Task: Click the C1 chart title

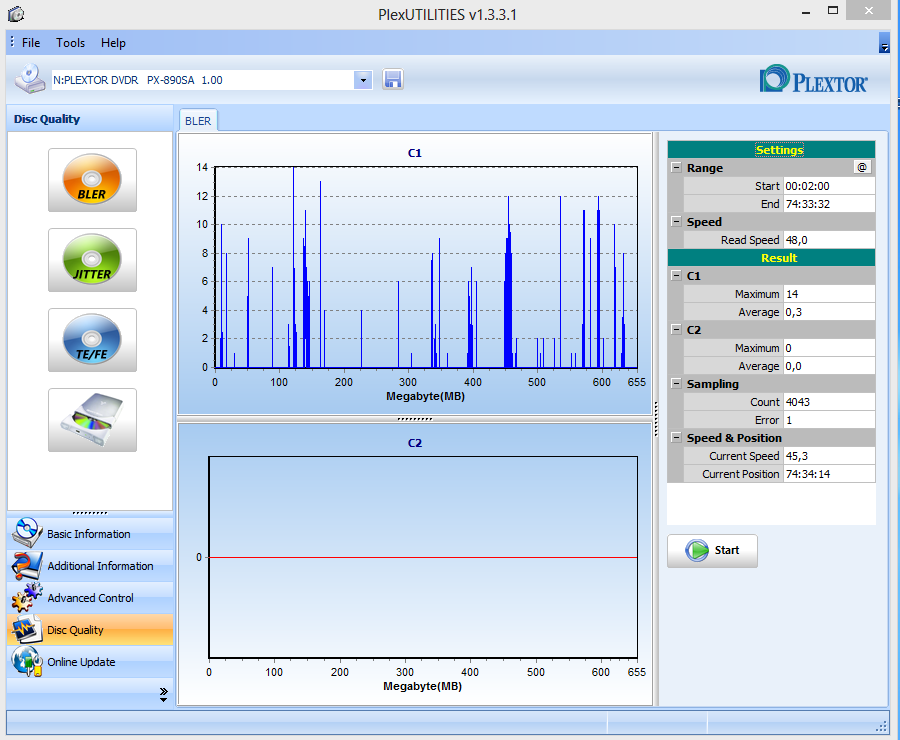Action: [414, 153]
